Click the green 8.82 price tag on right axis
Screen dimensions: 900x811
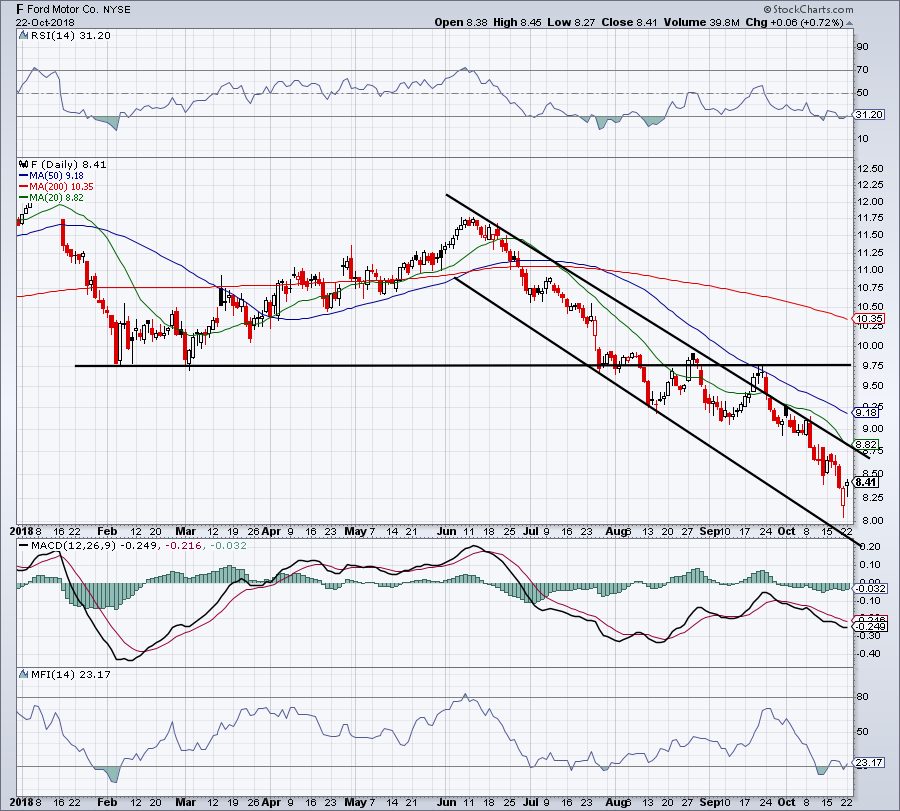(x=866, y=444)
